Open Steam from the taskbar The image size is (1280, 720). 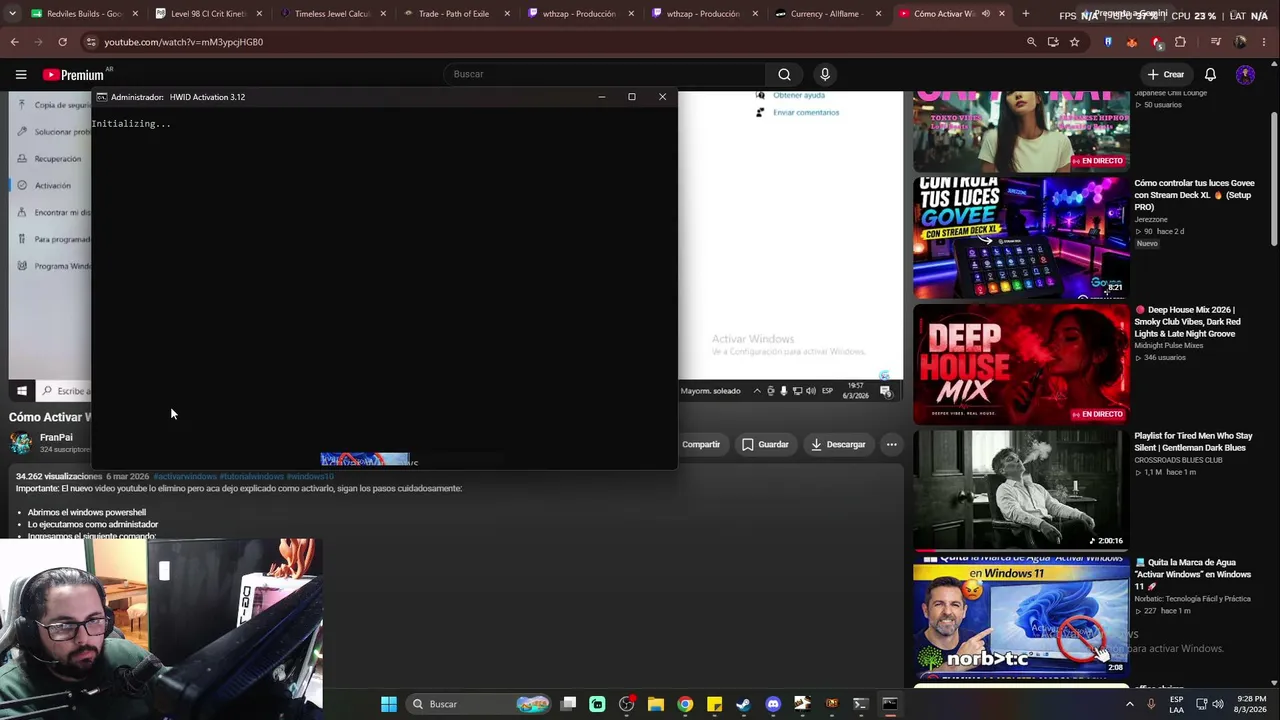tap(743, 704)
